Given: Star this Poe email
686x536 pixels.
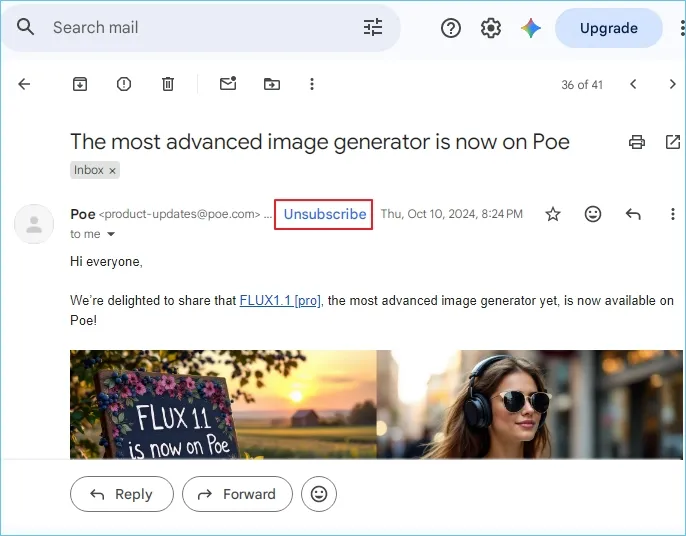Looking at the screenshot, I should pyautogui.click(x=553, y=214).
